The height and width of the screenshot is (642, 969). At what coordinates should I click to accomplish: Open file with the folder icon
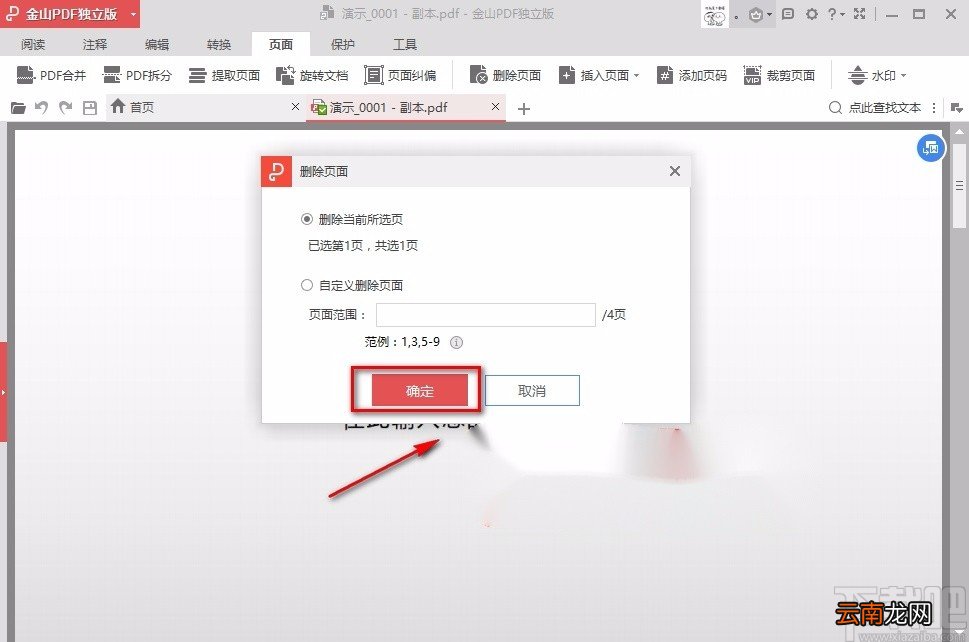tap(18, 108)
